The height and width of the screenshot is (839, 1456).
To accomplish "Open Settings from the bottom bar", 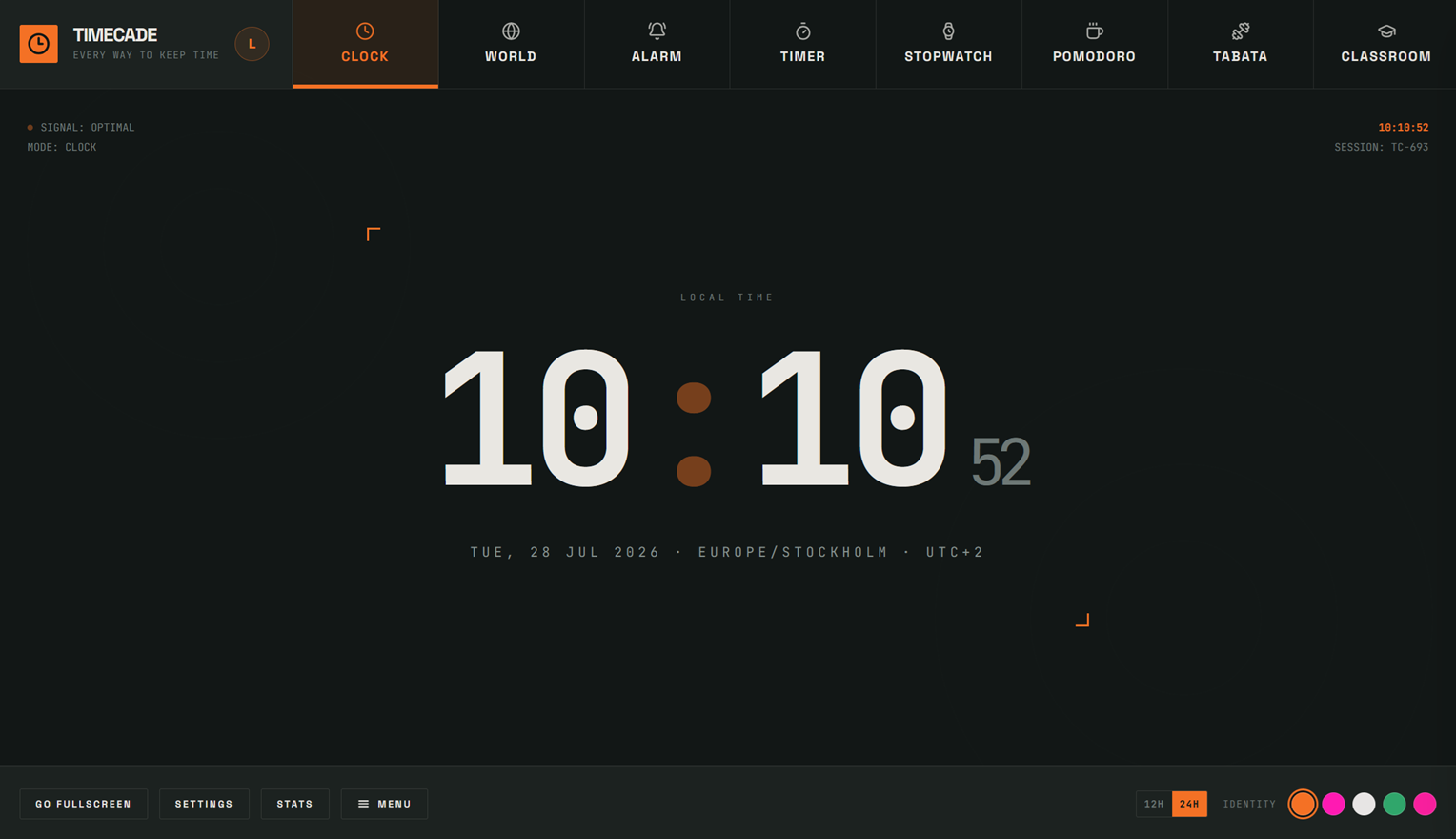I will 204,804.
